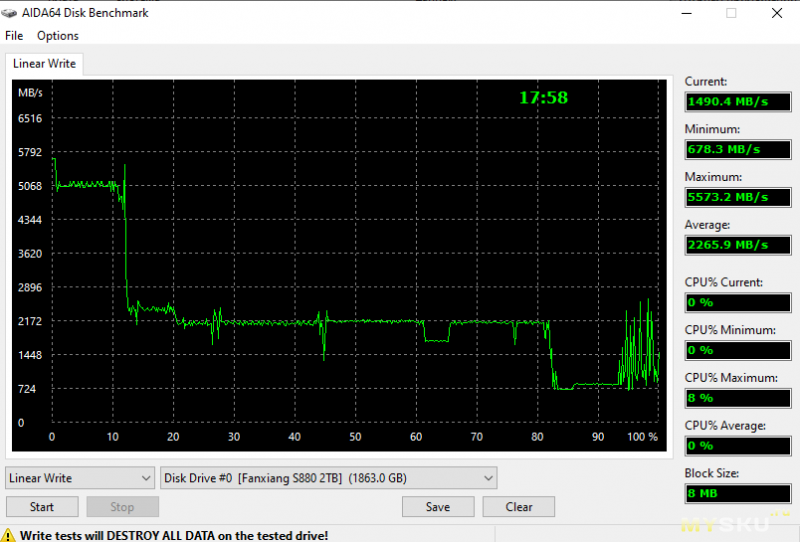800x542 pixels.
Task: Click the write tests DESTROY ALL DATA warning text
Action: coord(174,535)
